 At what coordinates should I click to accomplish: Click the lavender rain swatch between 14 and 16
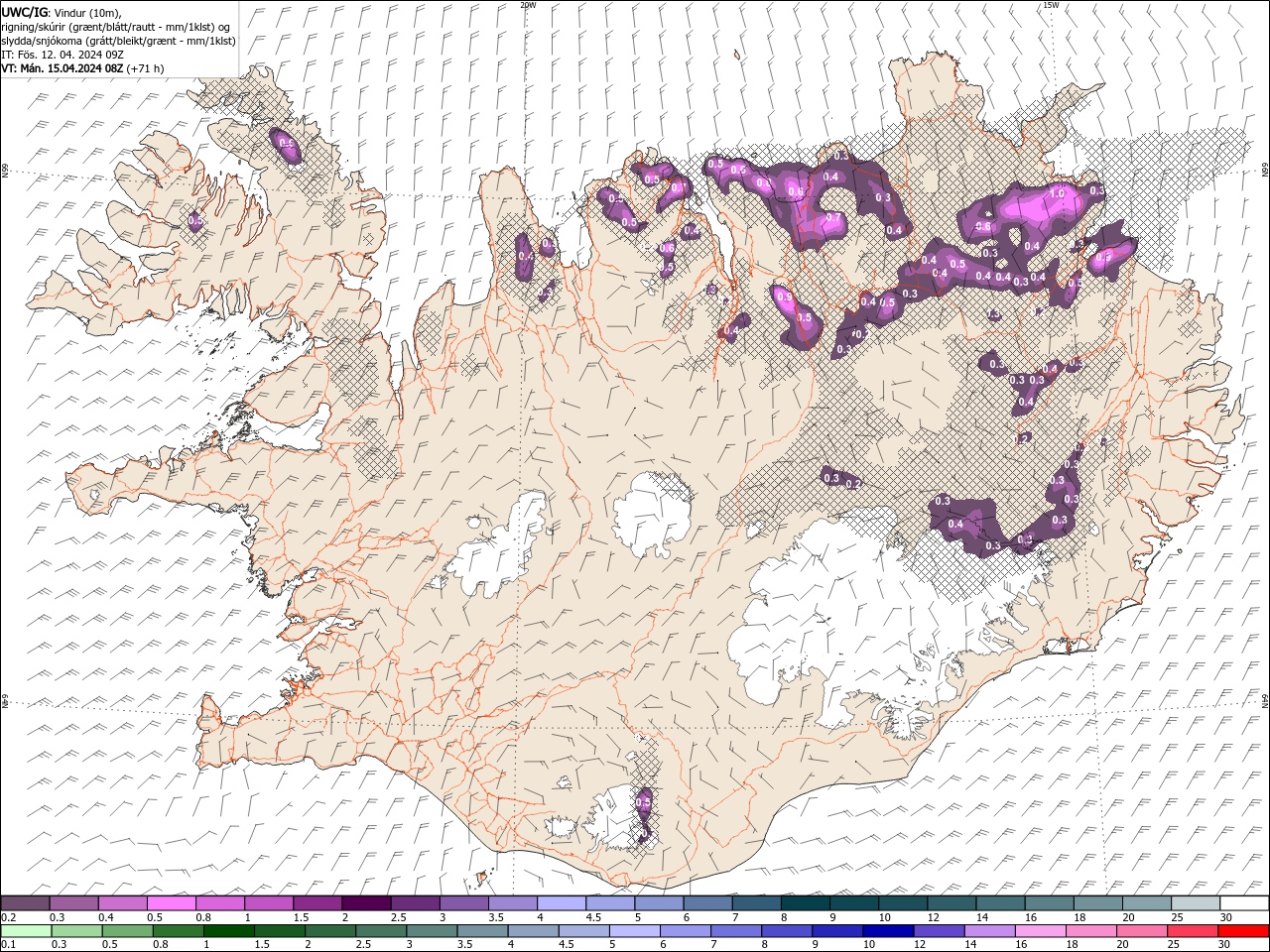(990, 931)
